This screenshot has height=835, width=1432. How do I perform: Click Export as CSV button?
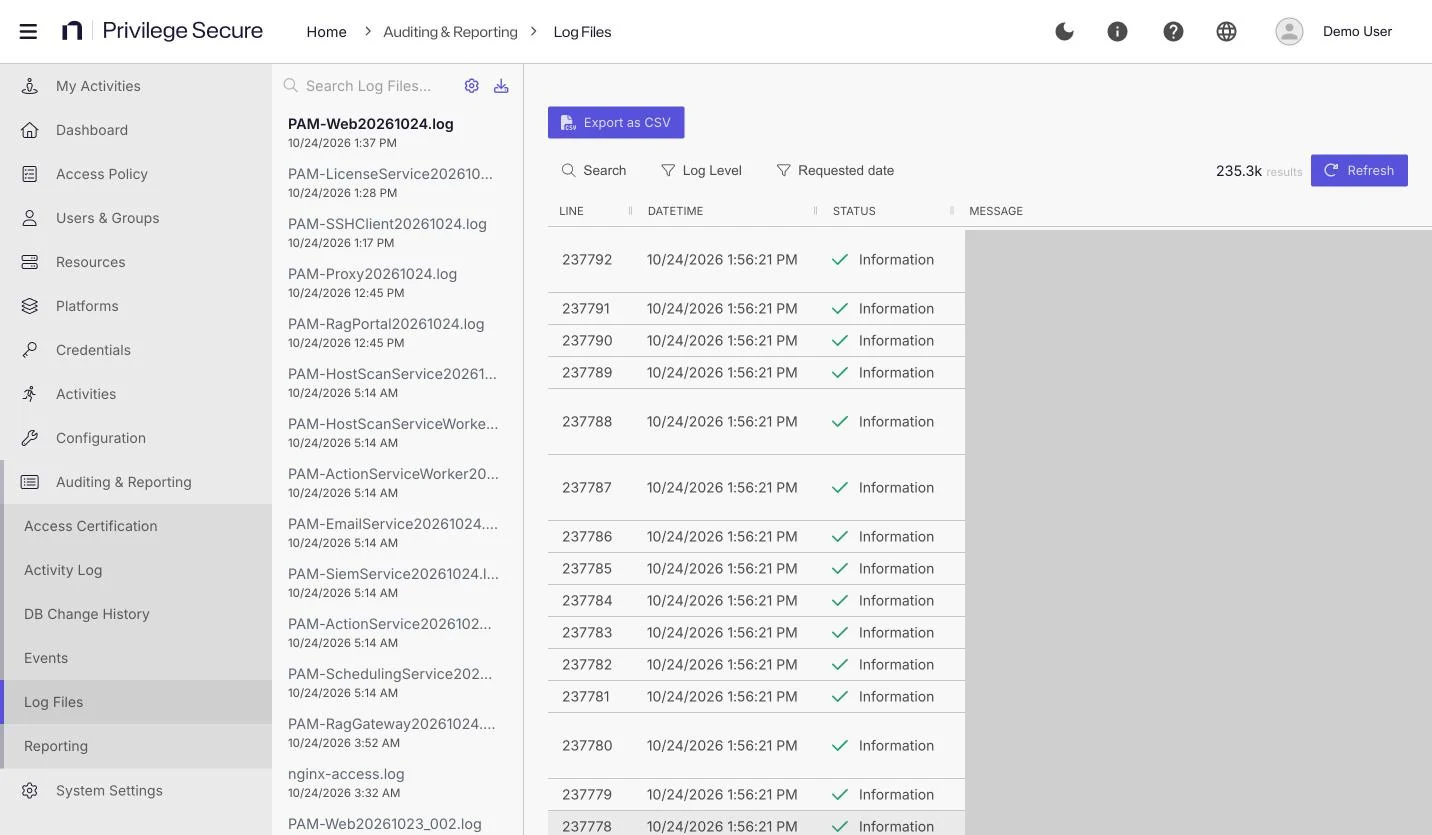pyautogui.click(x=616, y=122)
